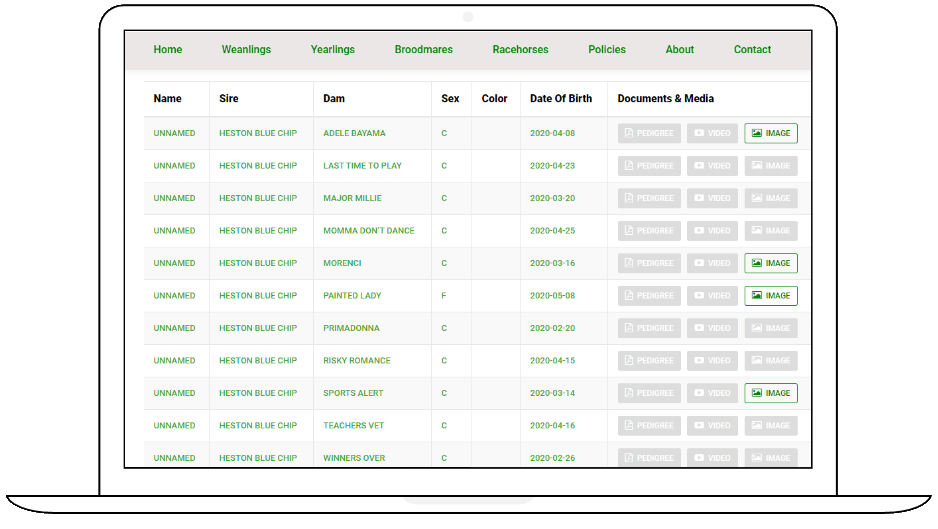Click Pedigree button in Primadonna row
Viewport: 938px width, 529px height.
(x=649, y=328)
